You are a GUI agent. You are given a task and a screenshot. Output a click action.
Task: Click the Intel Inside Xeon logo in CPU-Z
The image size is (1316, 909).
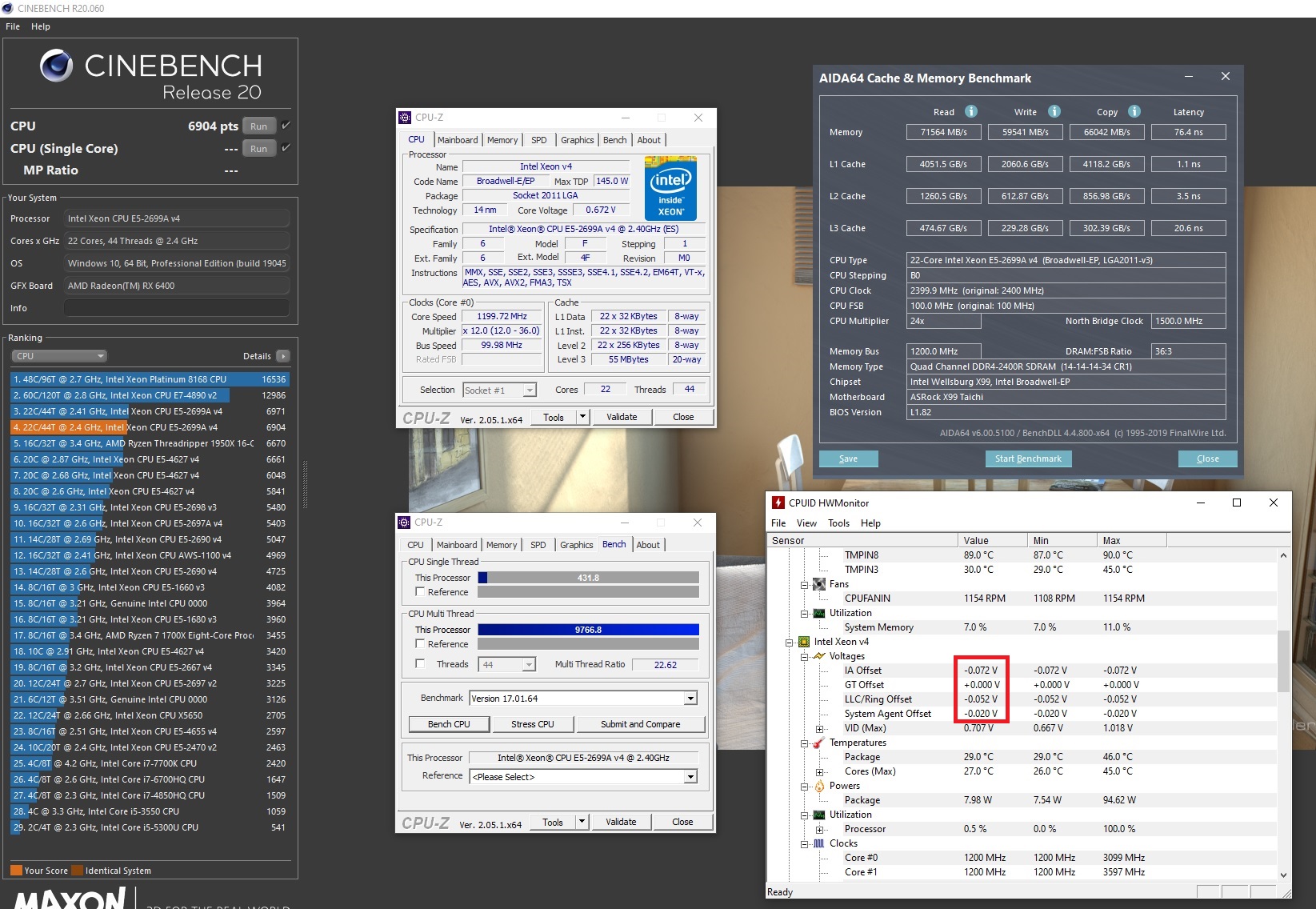point(670,188)
